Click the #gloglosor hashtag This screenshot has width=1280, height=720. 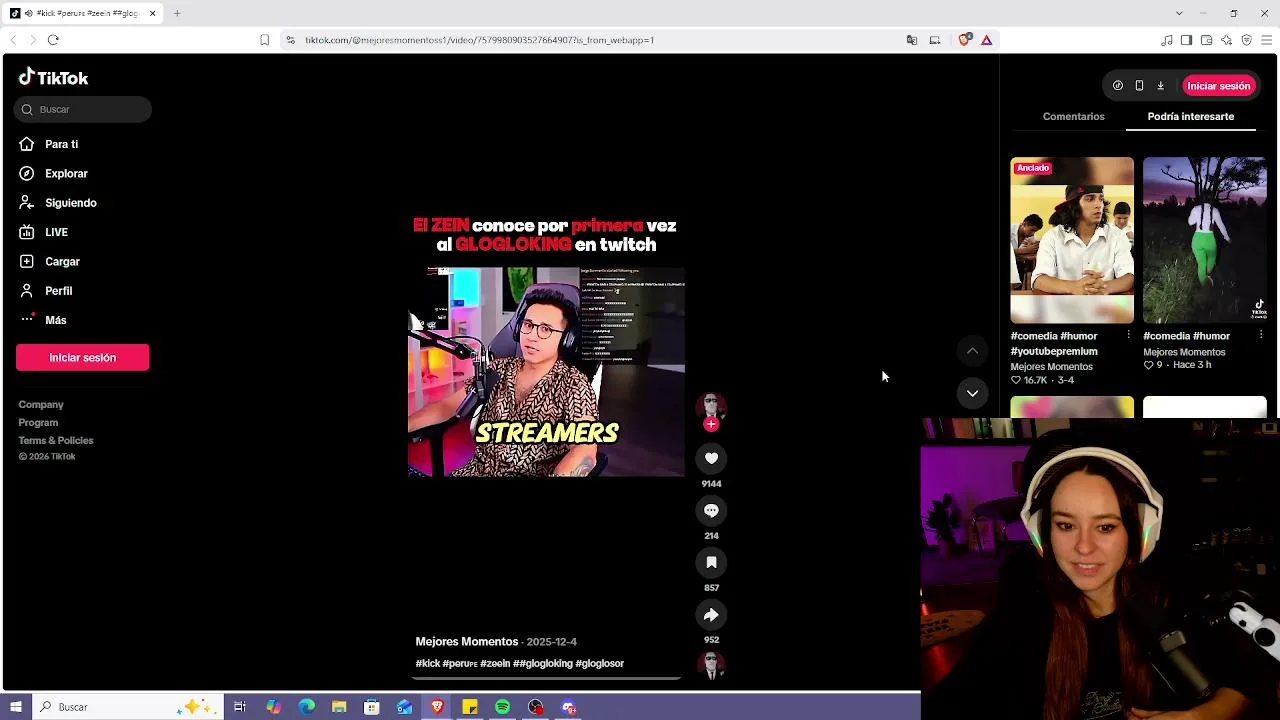click(x=600, y=664)
